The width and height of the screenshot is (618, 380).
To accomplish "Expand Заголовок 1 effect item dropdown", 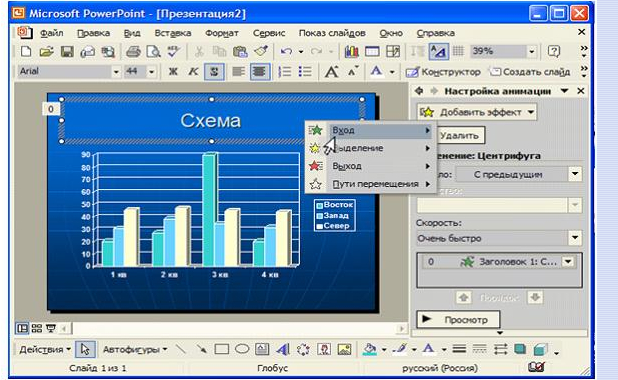I will pyautogui.click(x=568, y=261).
